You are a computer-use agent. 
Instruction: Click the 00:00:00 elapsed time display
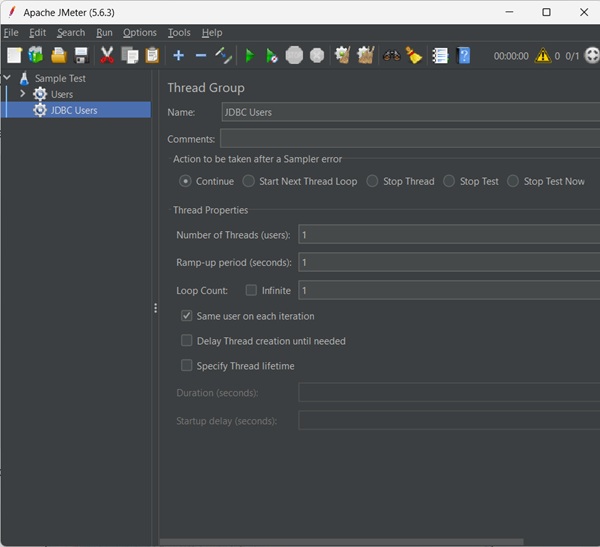coord(511,56)
